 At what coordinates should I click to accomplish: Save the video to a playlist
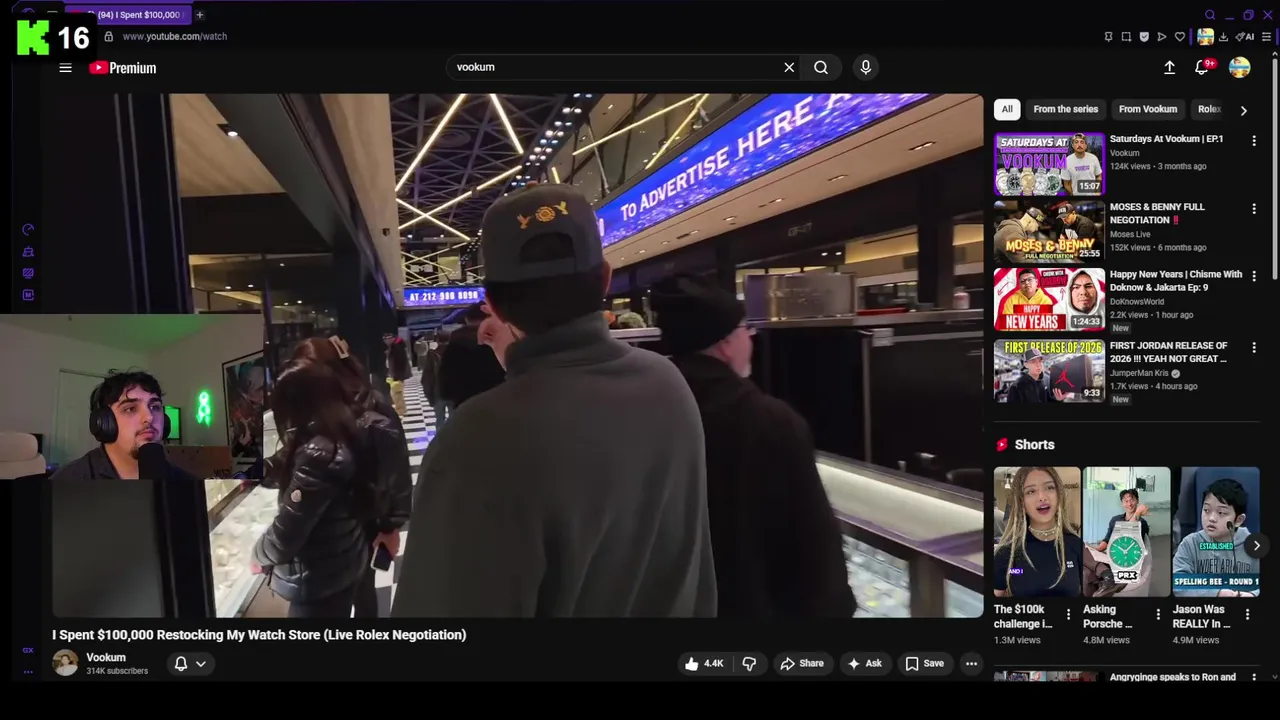(924, 663)
